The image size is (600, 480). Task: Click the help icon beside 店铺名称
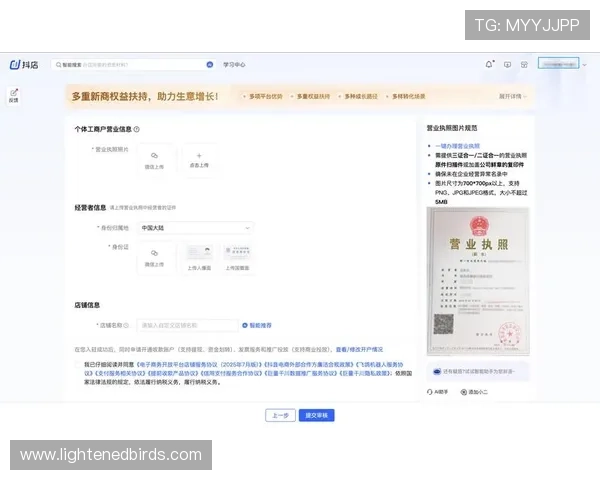point(126,325)
